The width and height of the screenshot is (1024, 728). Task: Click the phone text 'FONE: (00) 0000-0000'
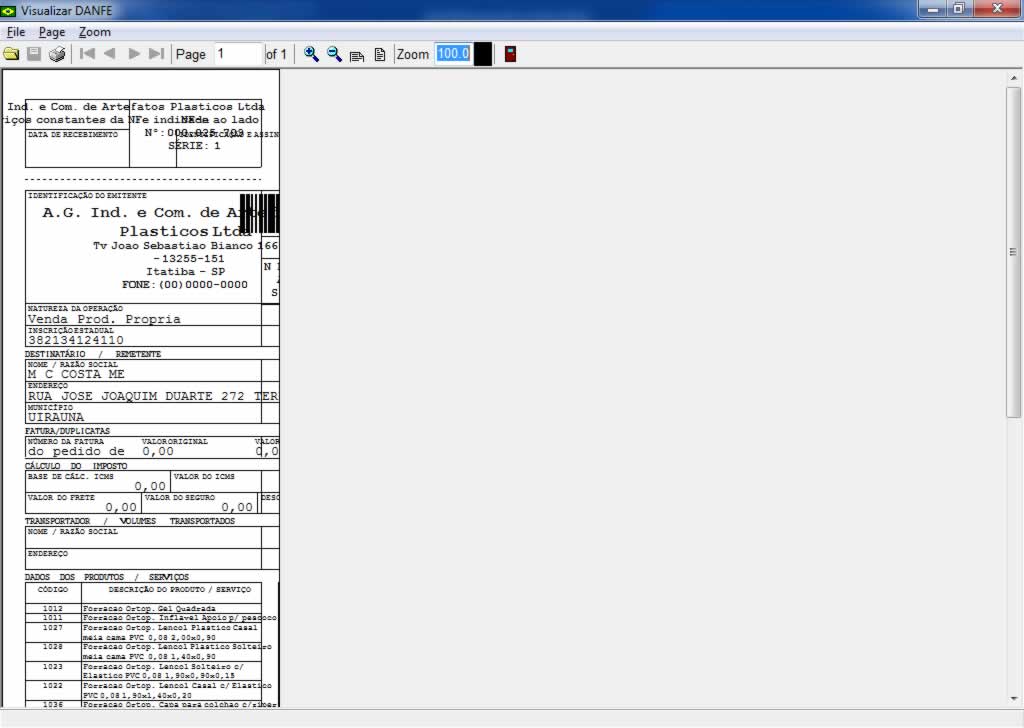[185, 285]
